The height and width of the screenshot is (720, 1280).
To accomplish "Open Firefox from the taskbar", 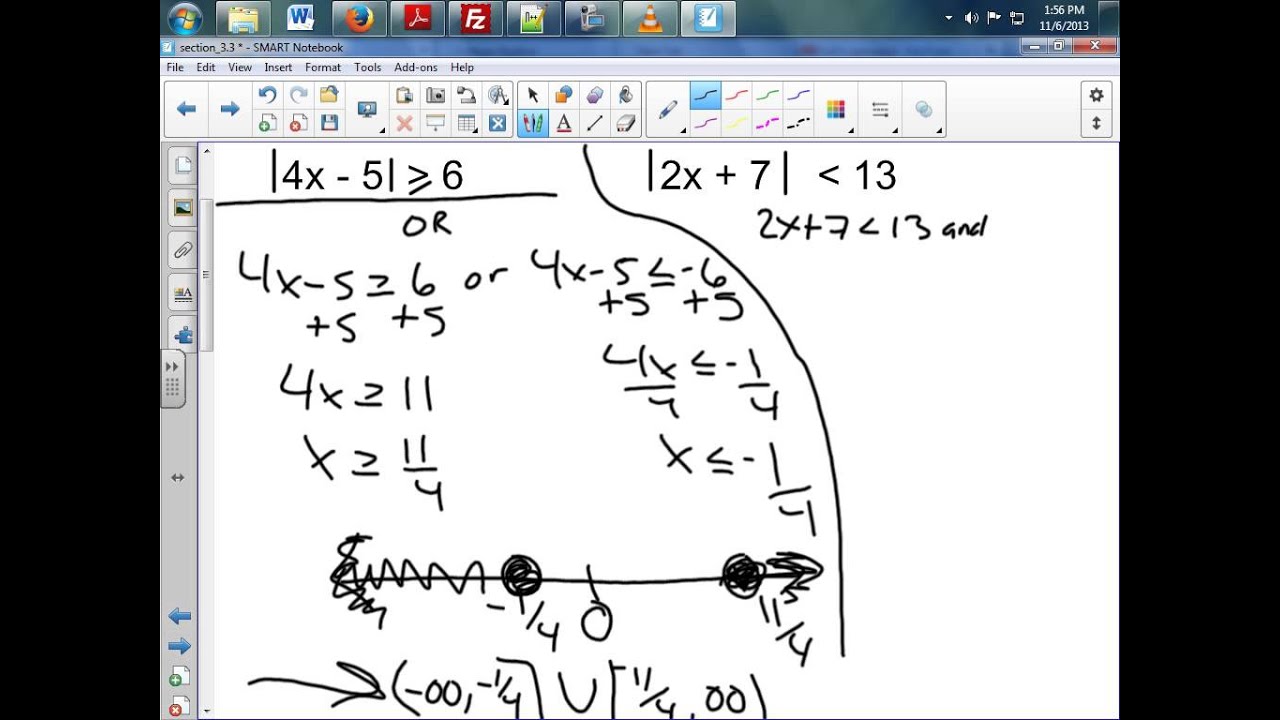I will click(x=359, y=18).
